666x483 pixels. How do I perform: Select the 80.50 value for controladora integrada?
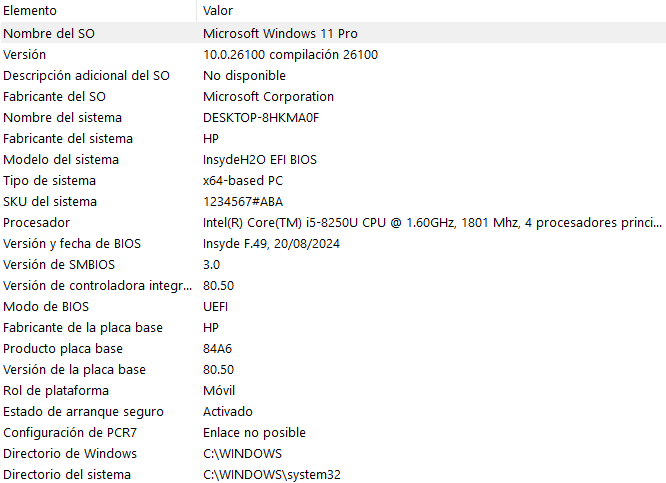(x=218, y=286)
